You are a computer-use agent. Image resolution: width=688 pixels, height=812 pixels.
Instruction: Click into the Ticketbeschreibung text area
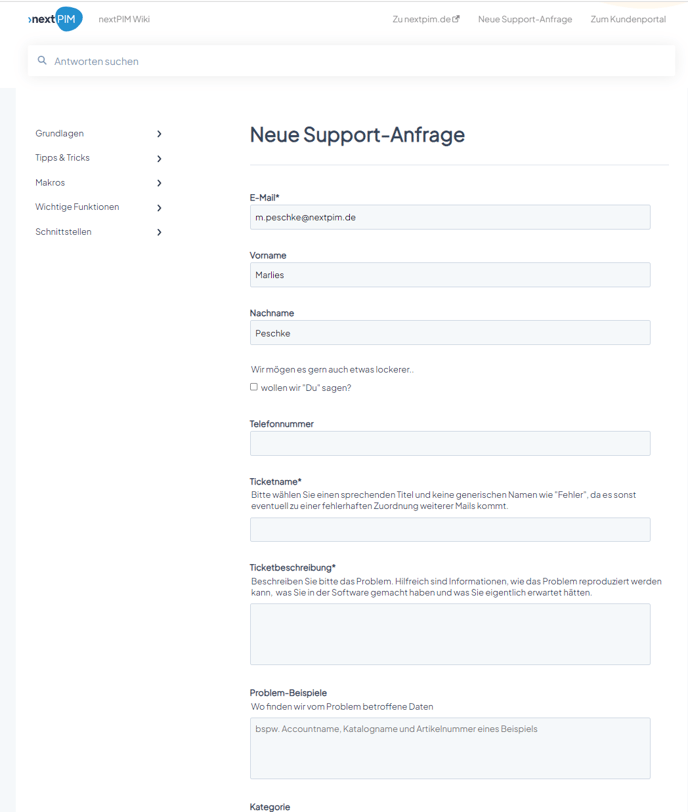click(x=450, y=634)
